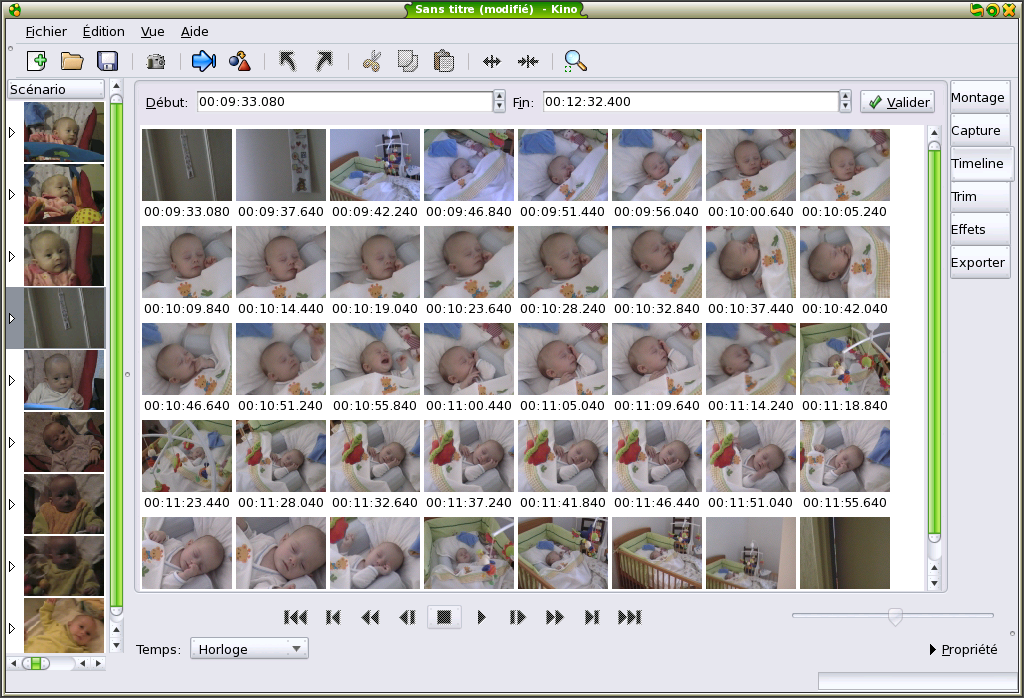Toggle the stop button in transport controls

click(444, 617)
